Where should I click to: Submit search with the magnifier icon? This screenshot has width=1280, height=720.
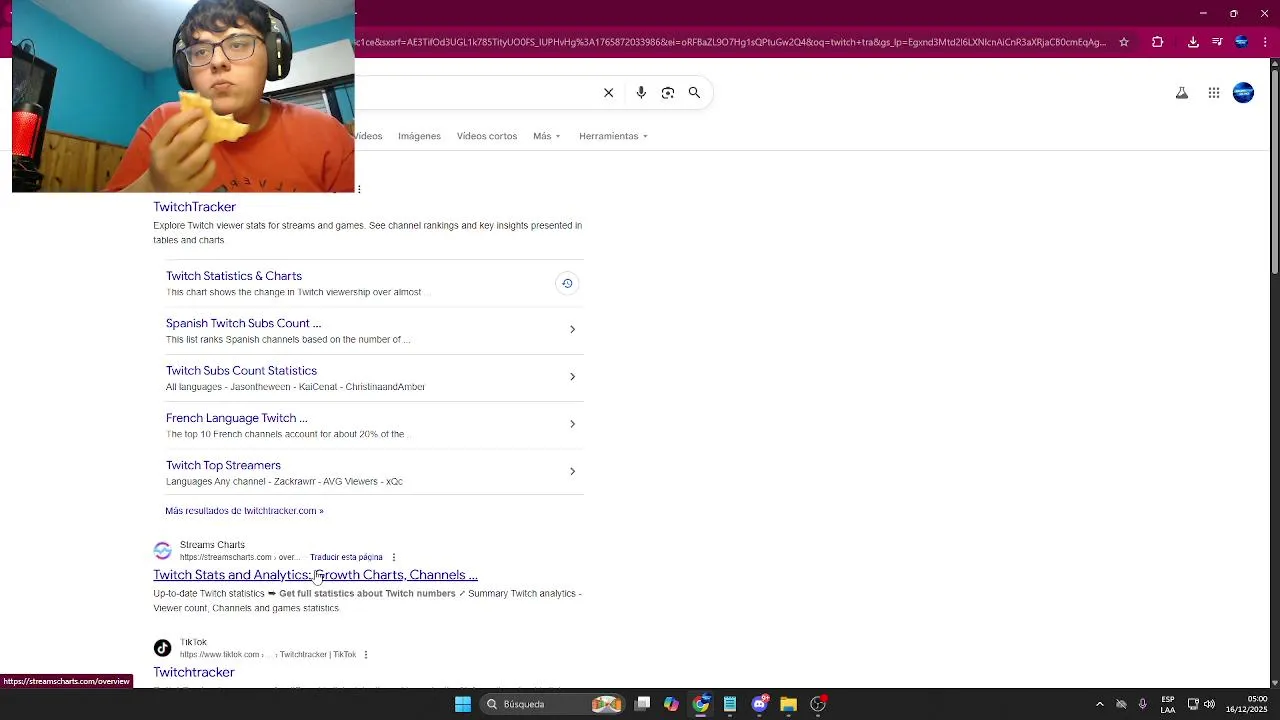[694, 93]
